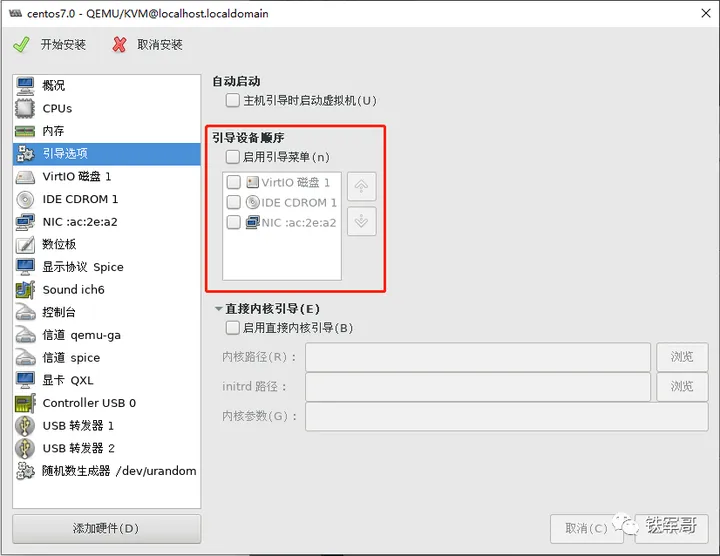Select NIC :ac:2e:a2 text in hardware list
This screenshot has width=720, height=556.
pyautogui.click(x=80, y=222)
